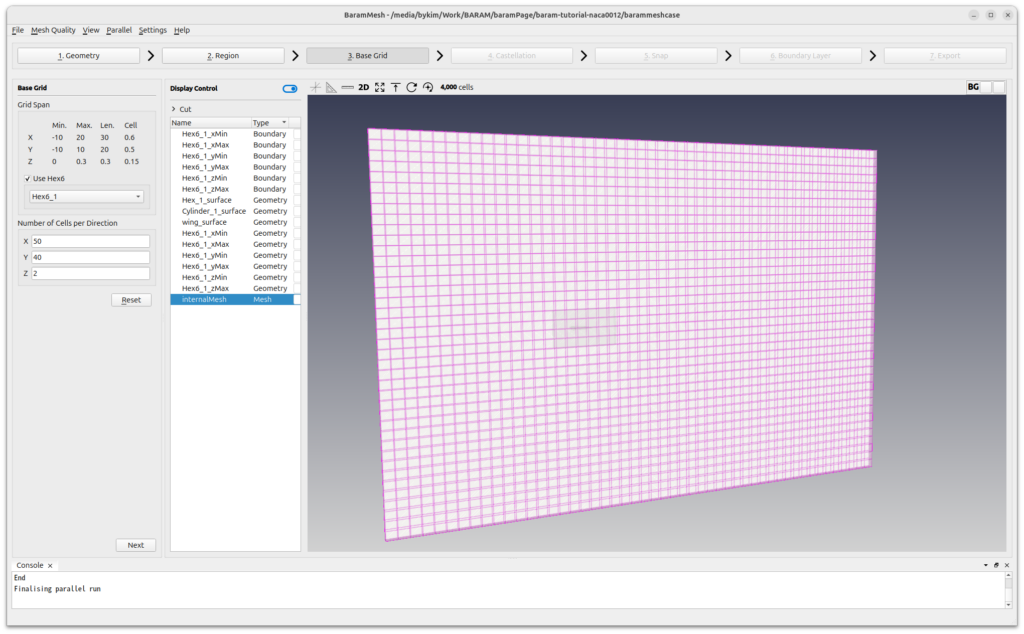Screen dimensions: 1024x634
Task: Click the Console scrollbar up arrow
Action: click(x=1008, y=576)
